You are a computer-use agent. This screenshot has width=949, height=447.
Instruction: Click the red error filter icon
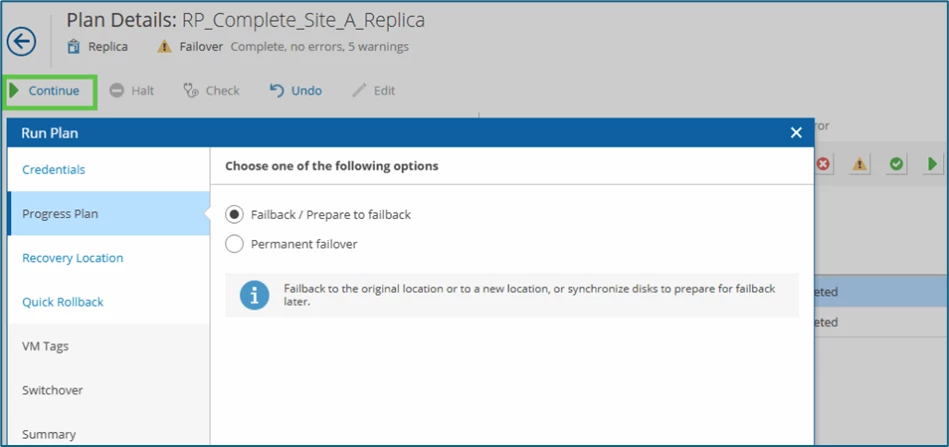823,164
